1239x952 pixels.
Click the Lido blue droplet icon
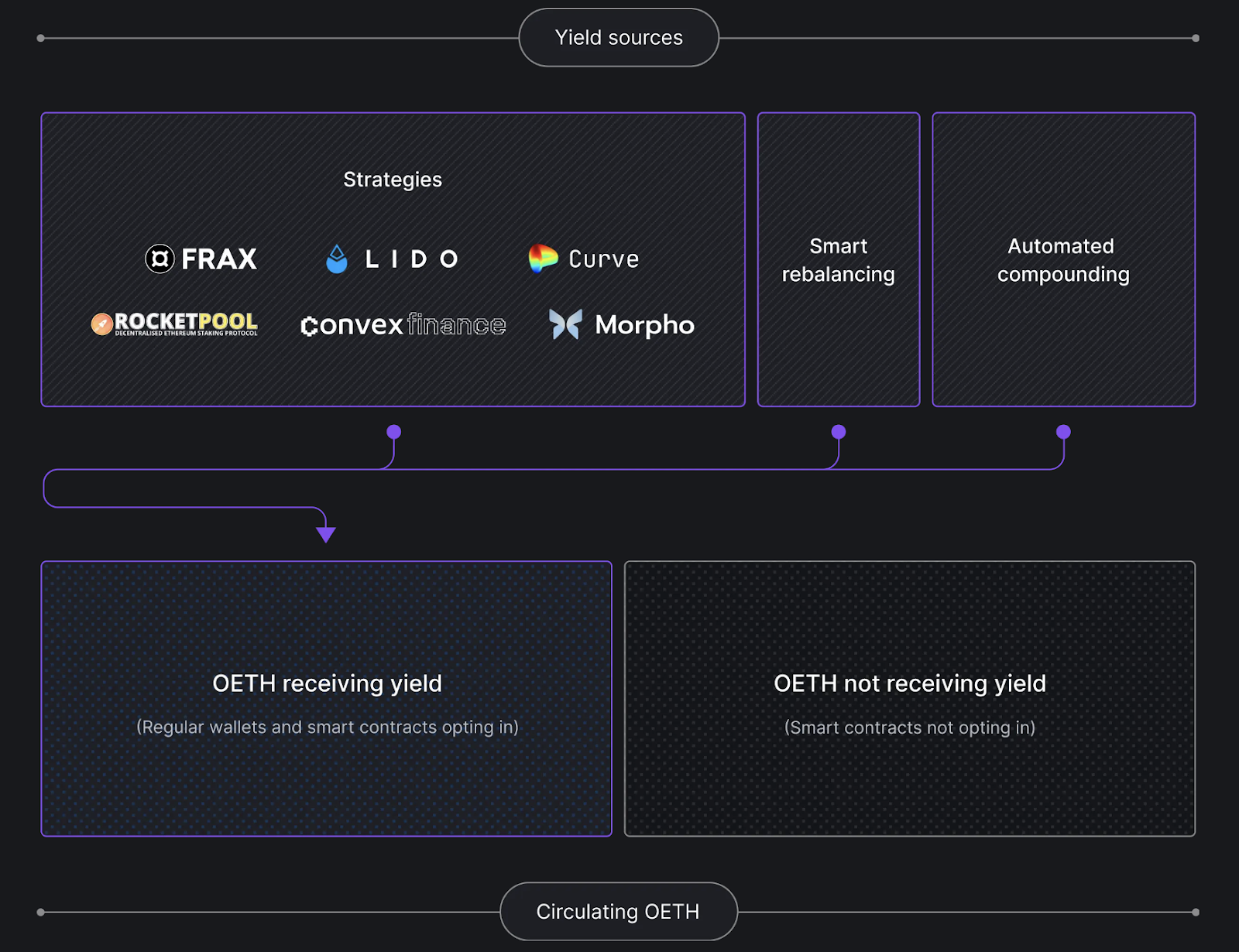coord(337,259)
